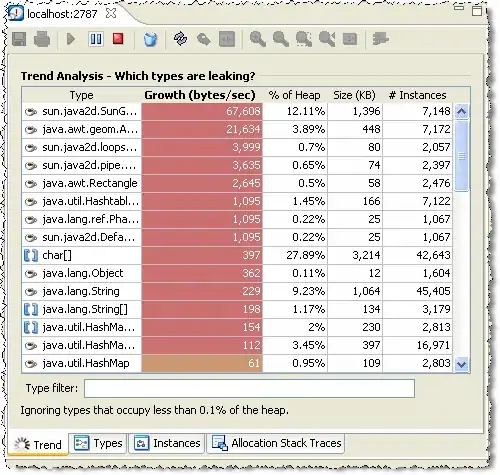The width and height of the screenshot is (500, 475).
Task: Switch to the Trend tab
Action: click(38, 444)
